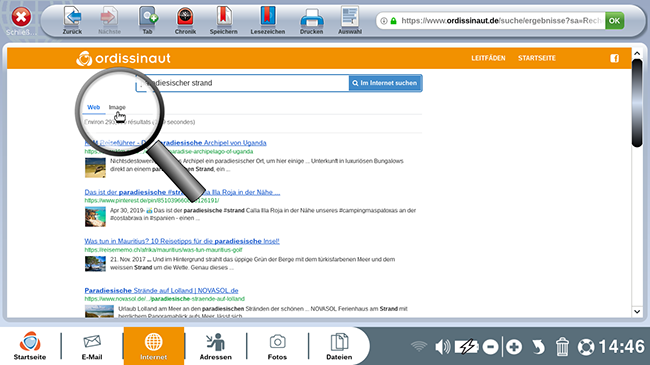Open the Chronik history icon
Screen dimensions: 650x365
click(185, 17)
